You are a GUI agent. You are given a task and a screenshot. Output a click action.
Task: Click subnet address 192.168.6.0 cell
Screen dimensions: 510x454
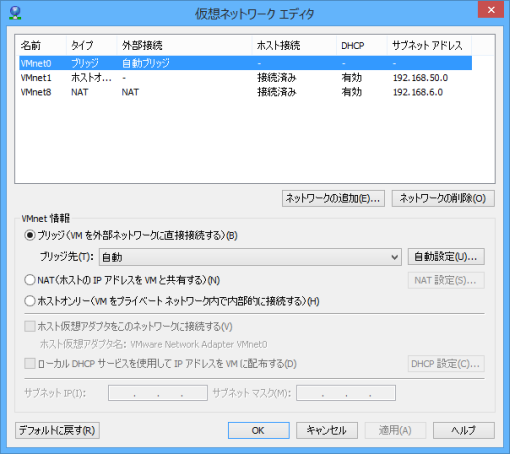(x=418, y=92)
